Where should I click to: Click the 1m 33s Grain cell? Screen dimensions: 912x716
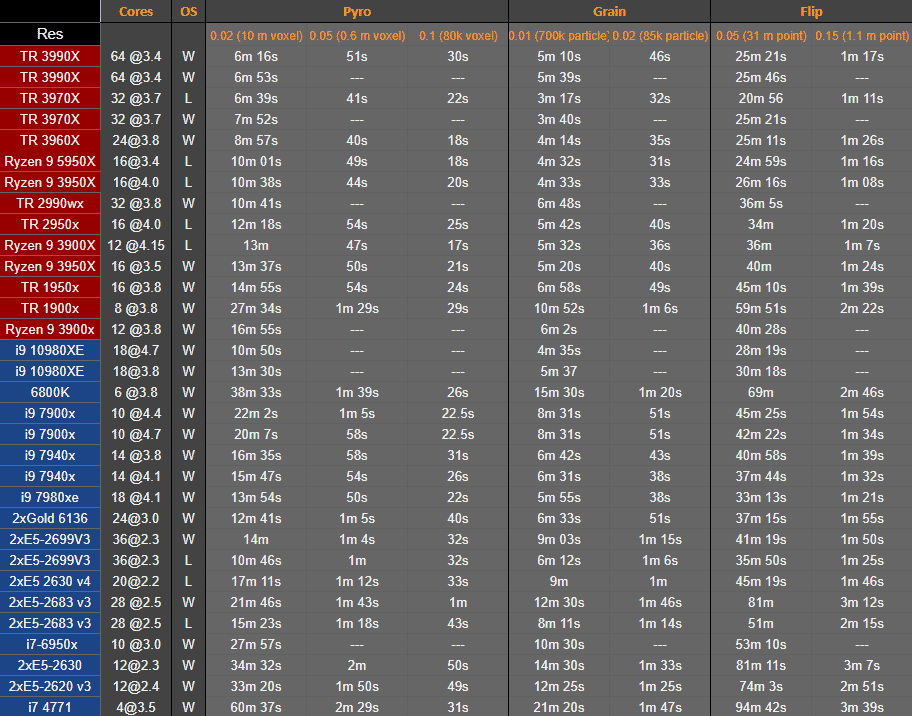click(660, 665)
